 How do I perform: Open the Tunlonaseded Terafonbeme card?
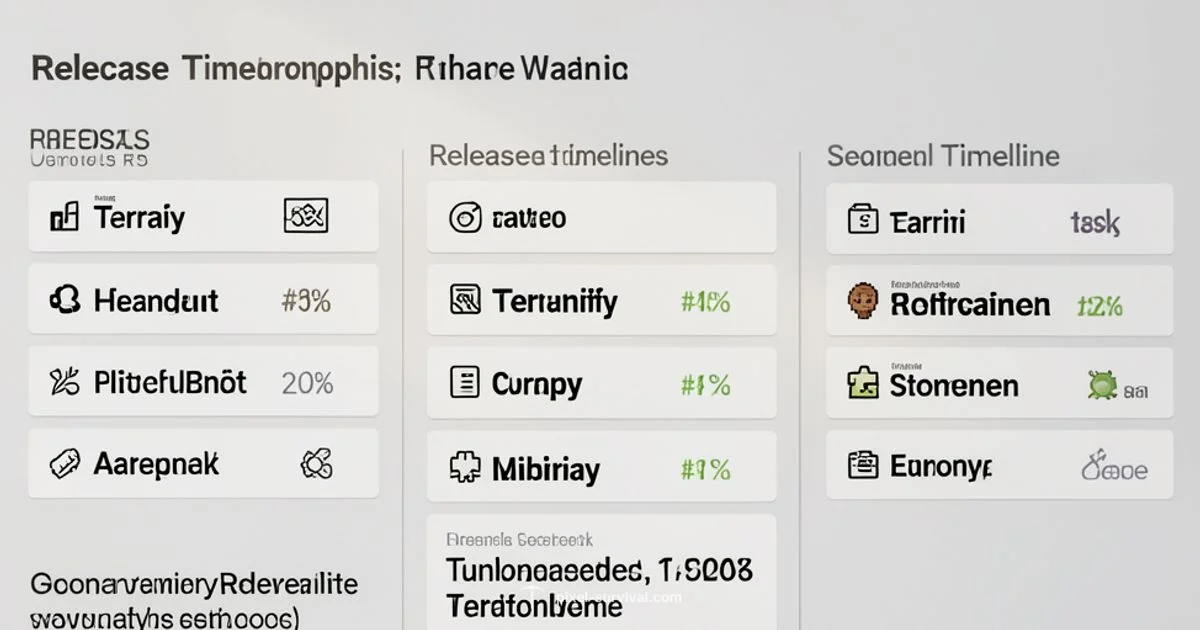coord(600,575)
